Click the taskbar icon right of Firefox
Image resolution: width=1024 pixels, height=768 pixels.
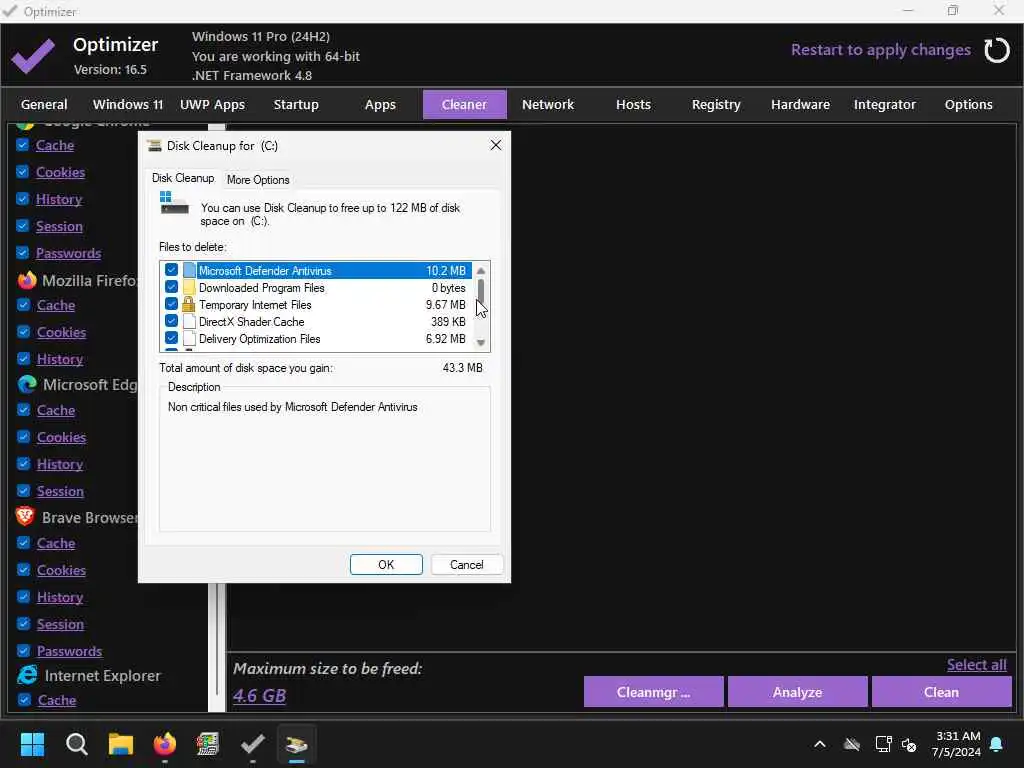point(208,744)
